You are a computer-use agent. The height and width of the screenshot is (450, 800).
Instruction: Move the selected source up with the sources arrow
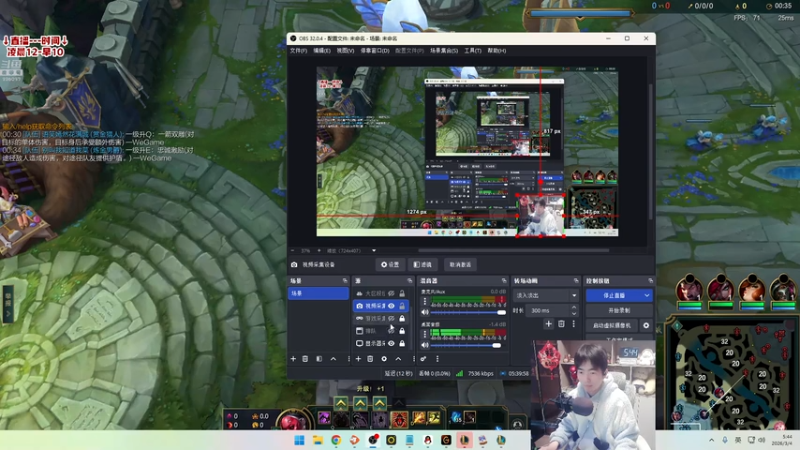pyautogui.click(x=398, y=359)
